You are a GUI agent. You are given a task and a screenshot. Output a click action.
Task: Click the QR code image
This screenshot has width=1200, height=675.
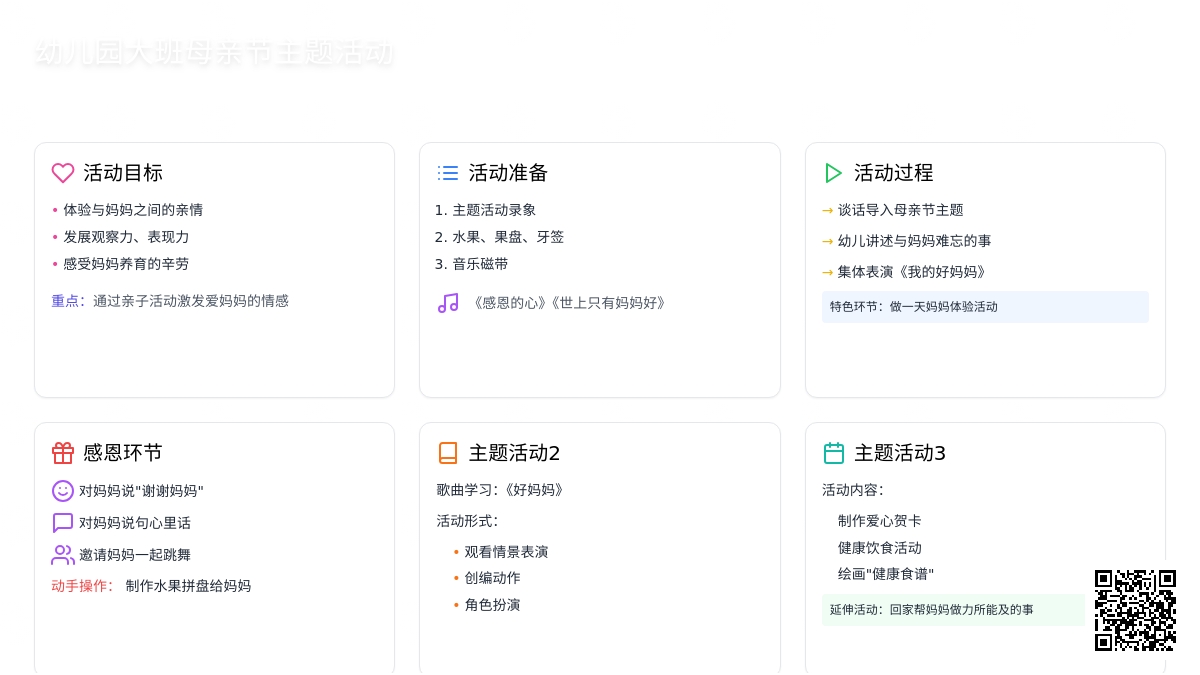point(1135,610)
